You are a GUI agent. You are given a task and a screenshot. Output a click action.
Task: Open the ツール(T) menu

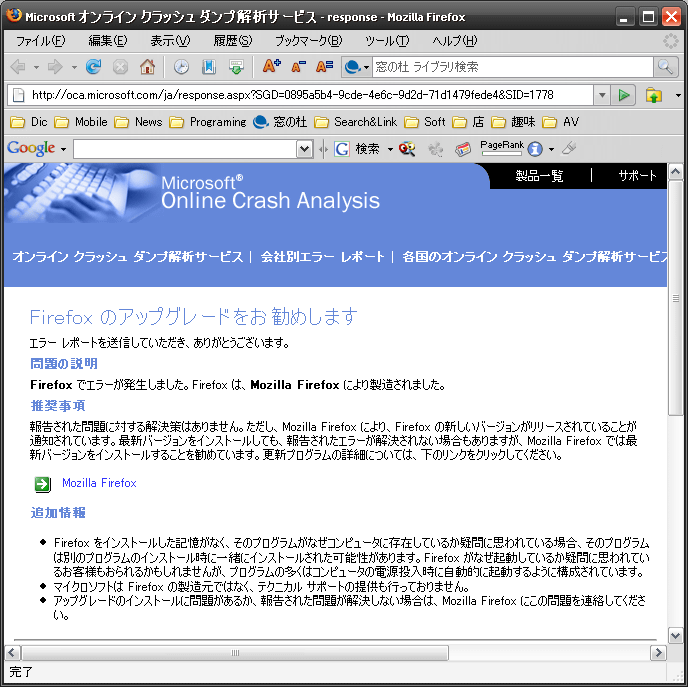click(387, 41)
